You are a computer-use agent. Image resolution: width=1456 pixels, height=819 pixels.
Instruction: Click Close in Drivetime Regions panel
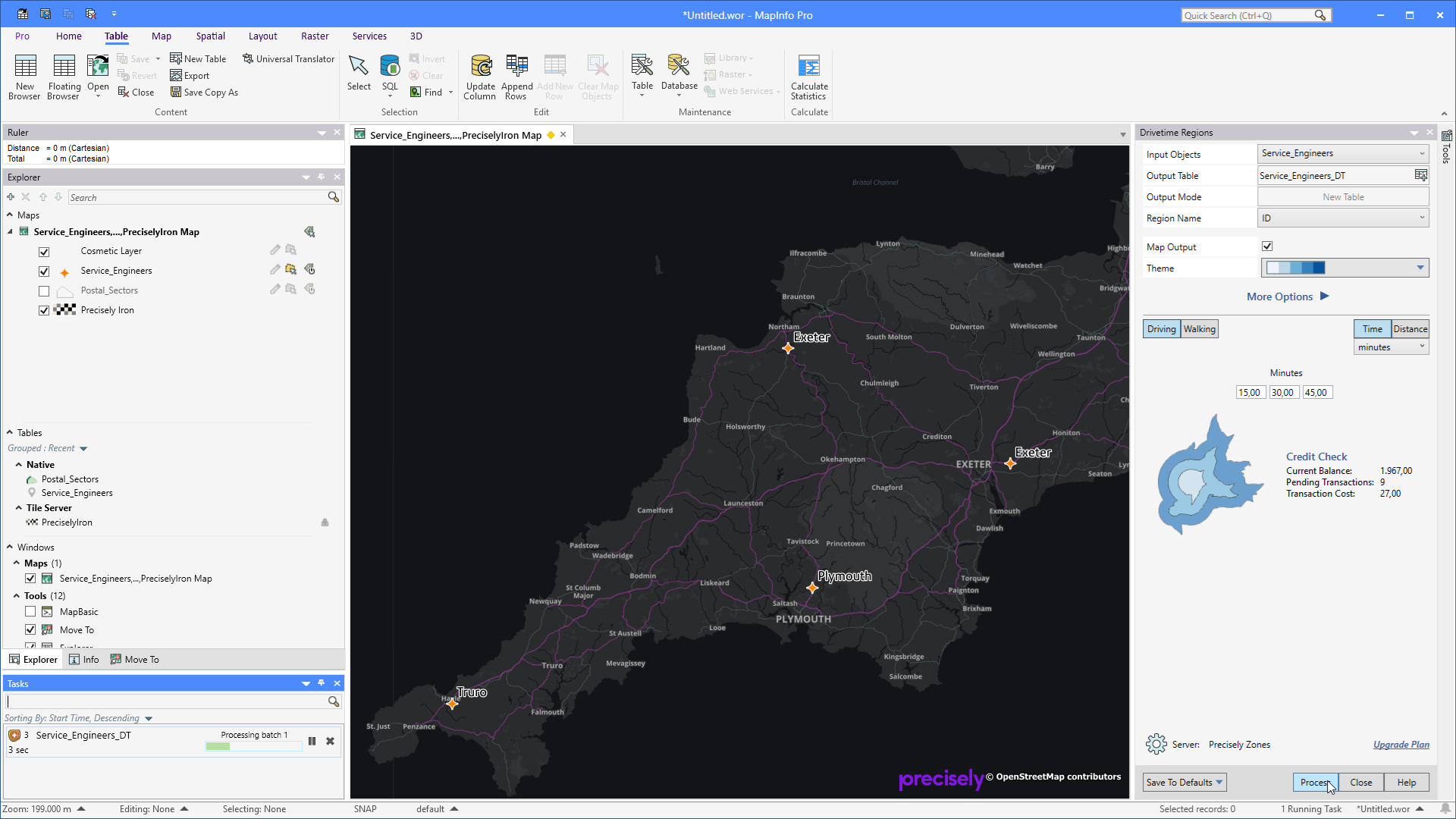point(1361,782)
